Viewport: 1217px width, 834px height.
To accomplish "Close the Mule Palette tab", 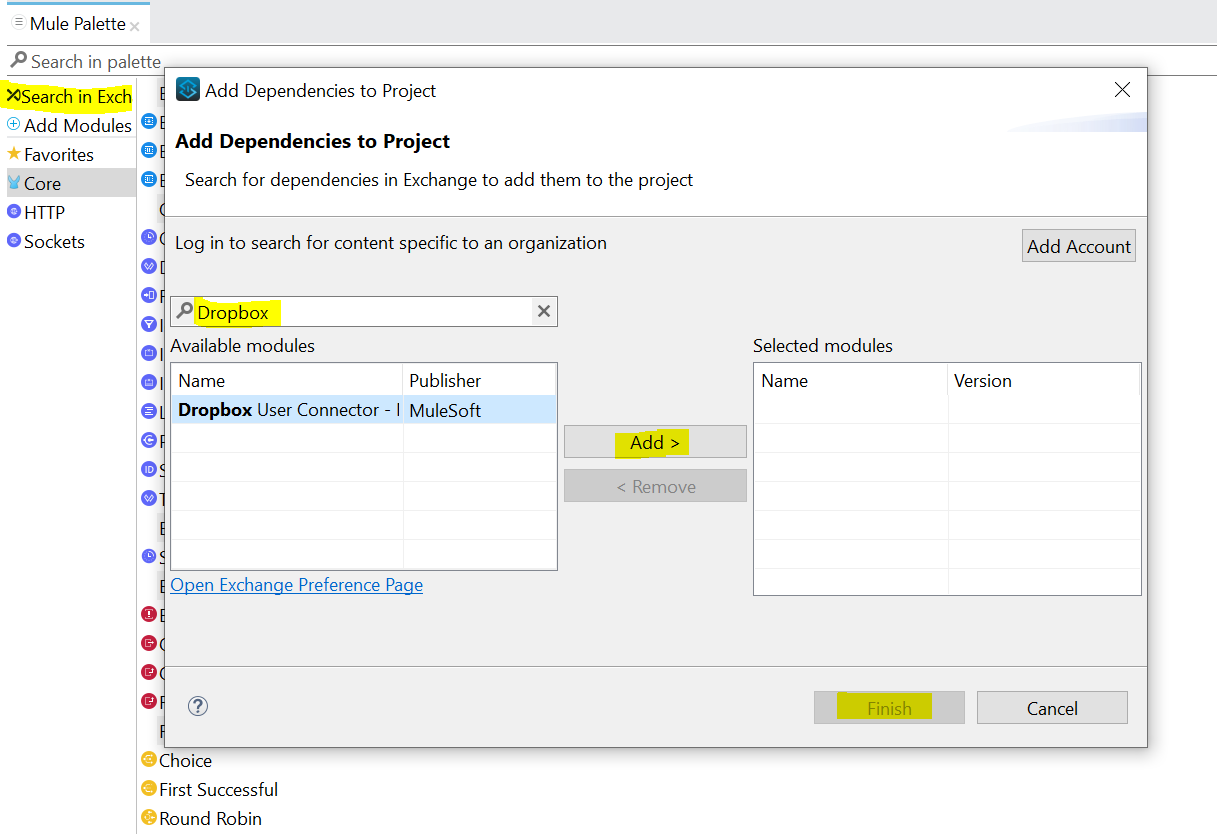I will pos(135,27).
